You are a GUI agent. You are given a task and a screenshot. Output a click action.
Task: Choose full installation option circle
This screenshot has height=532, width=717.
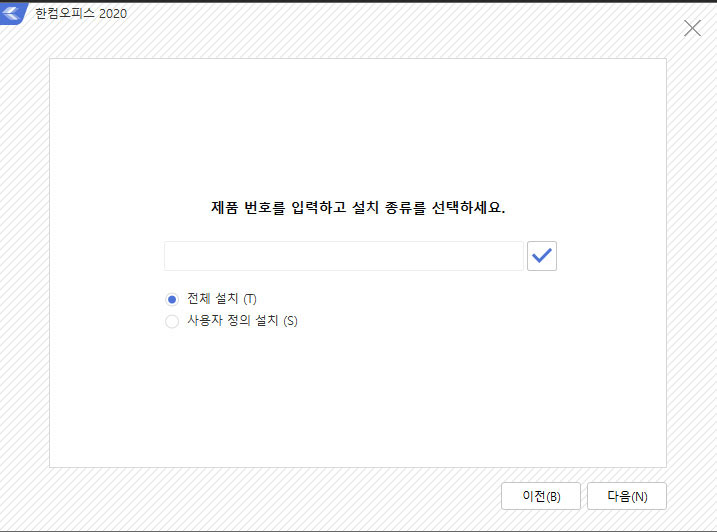[172, 299]
